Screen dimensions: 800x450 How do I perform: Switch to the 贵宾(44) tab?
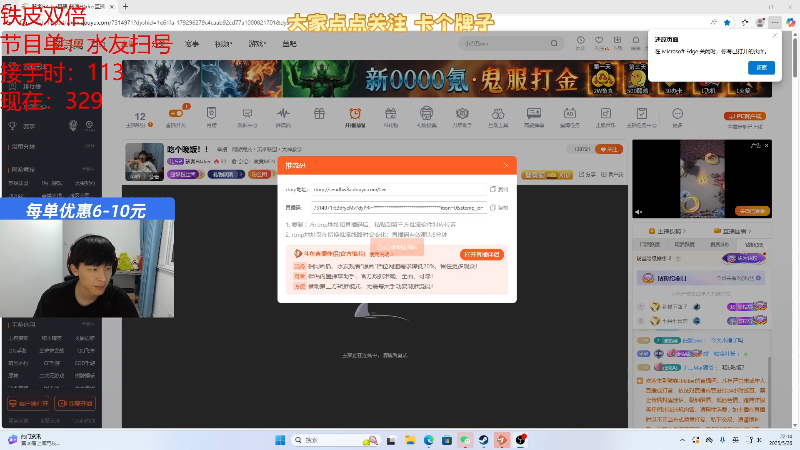(719, 244)
